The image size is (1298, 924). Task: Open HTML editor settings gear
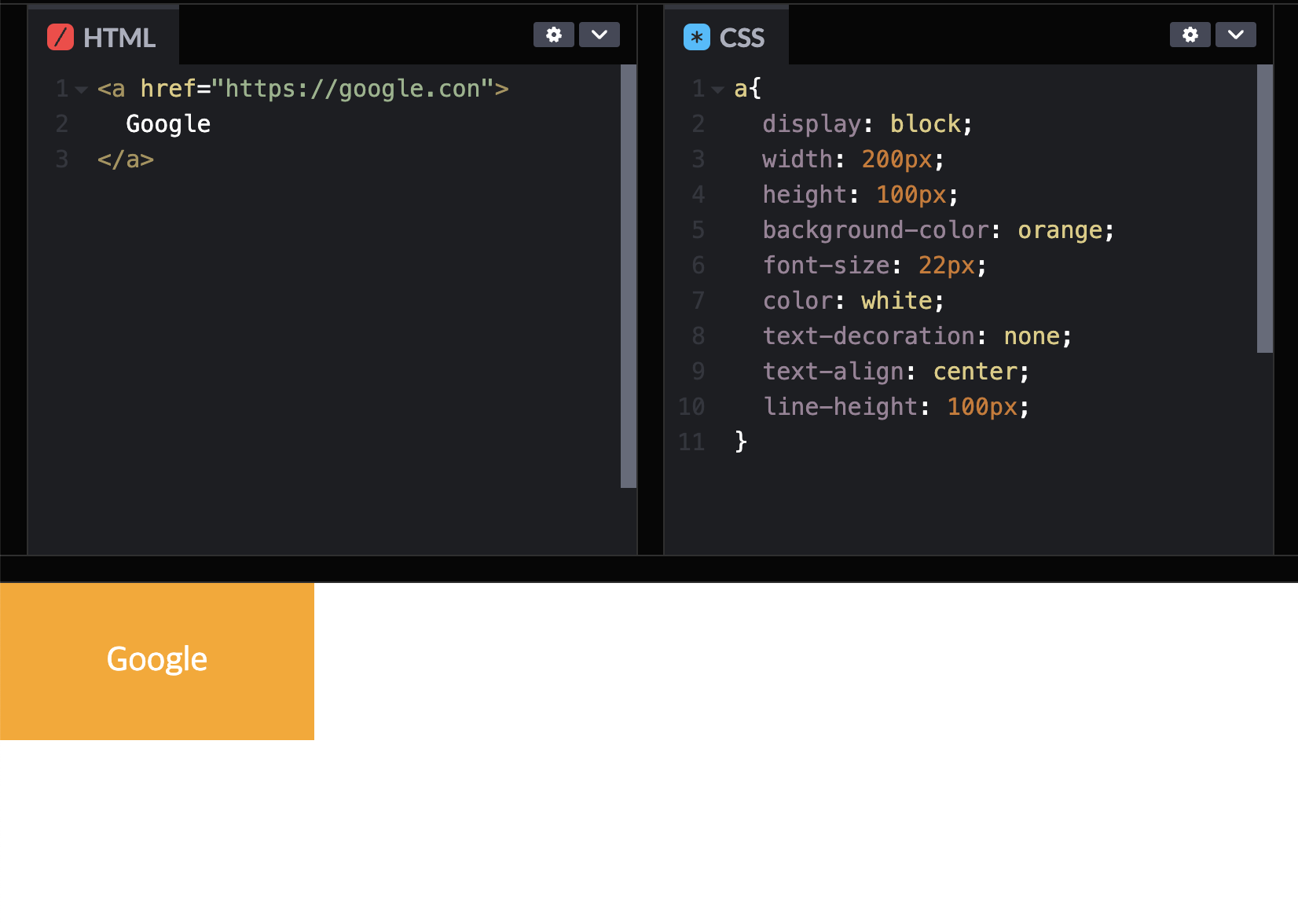pyautogui.click(x=554, y=35)
